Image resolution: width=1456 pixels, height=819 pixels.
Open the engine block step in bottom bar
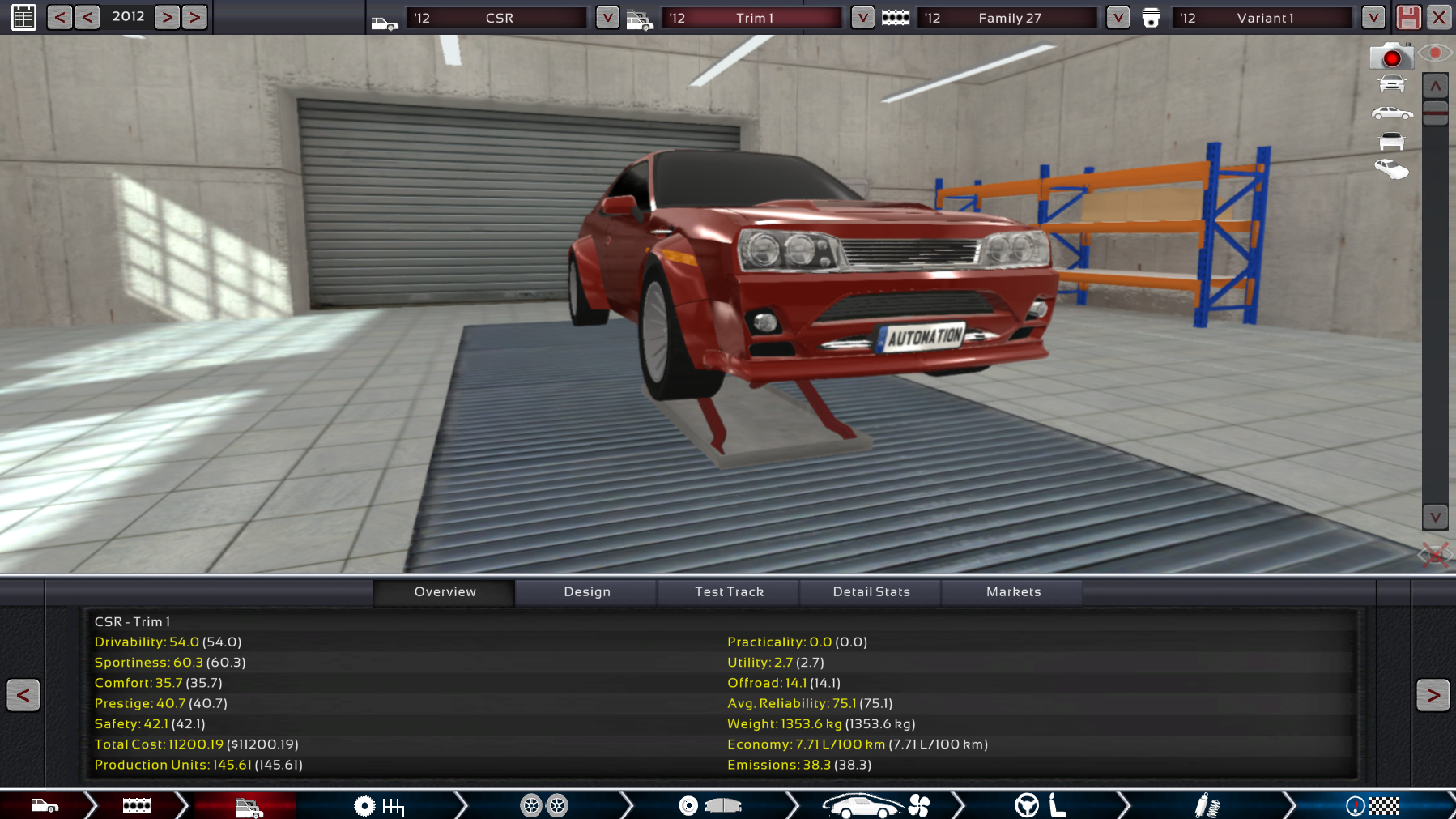137,805
